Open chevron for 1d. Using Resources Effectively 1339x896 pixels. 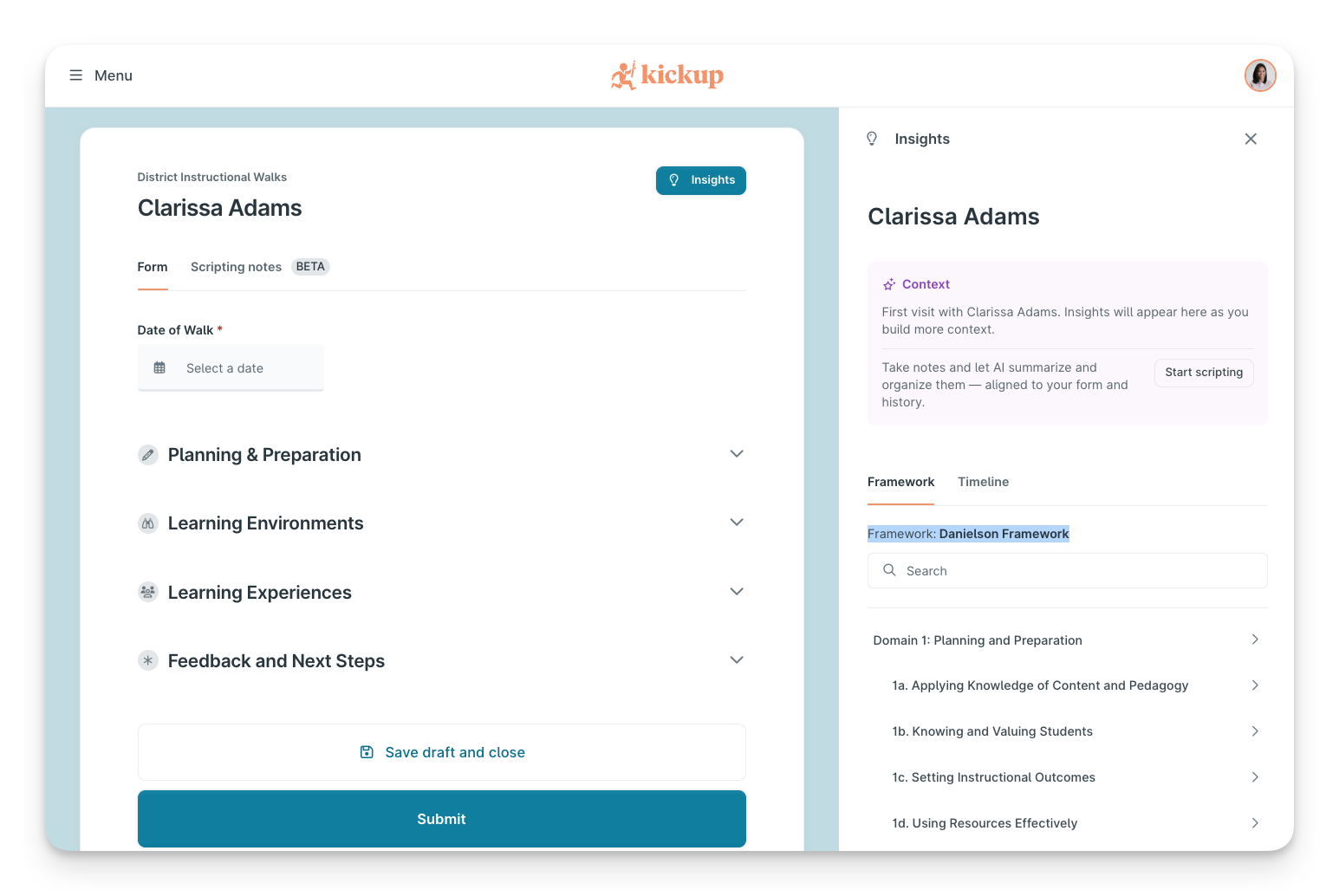click(1255, 823)
